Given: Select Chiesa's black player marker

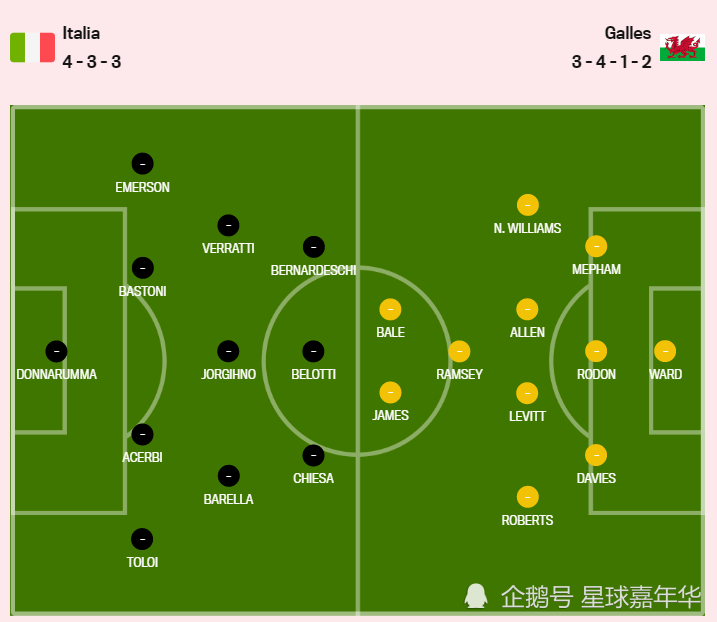Looking at the screenshot, I should point(313,456).
